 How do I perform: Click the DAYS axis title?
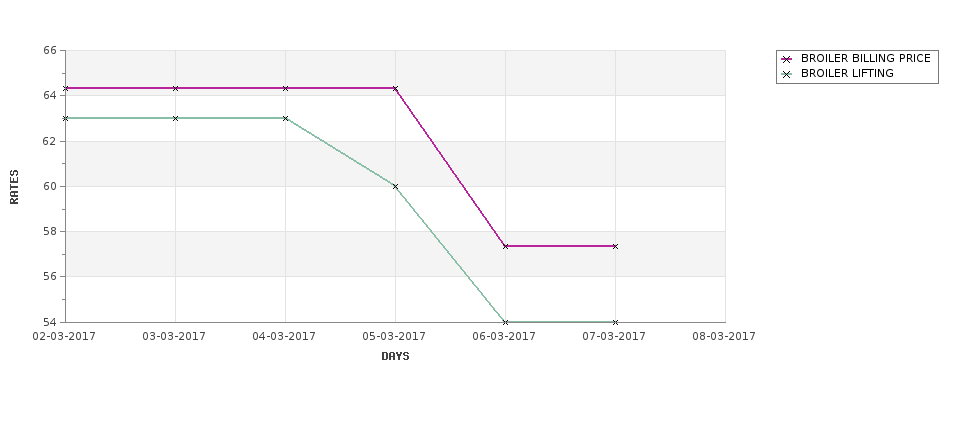click(x=395, y=356)
